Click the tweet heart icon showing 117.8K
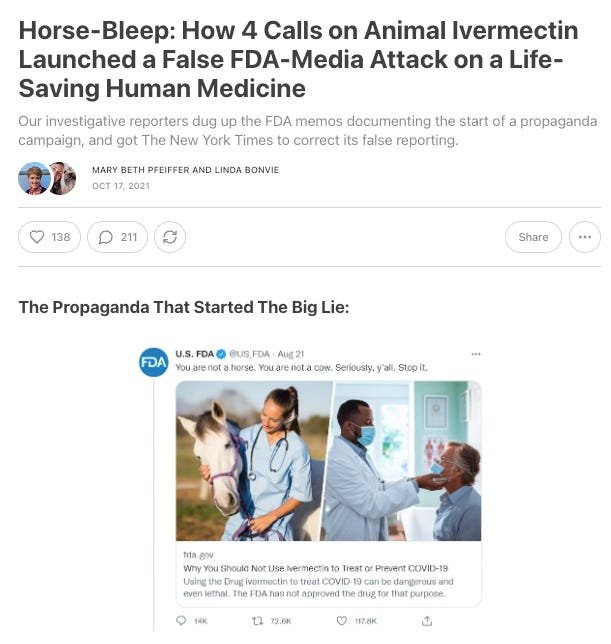611x644 pixels. pyautogui.click(x=342, y=621)
